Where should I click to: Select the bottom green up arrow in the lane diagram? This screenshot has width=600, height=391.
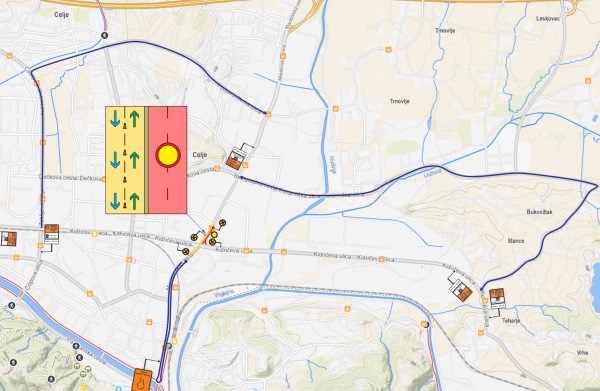(x=134, y=201)
